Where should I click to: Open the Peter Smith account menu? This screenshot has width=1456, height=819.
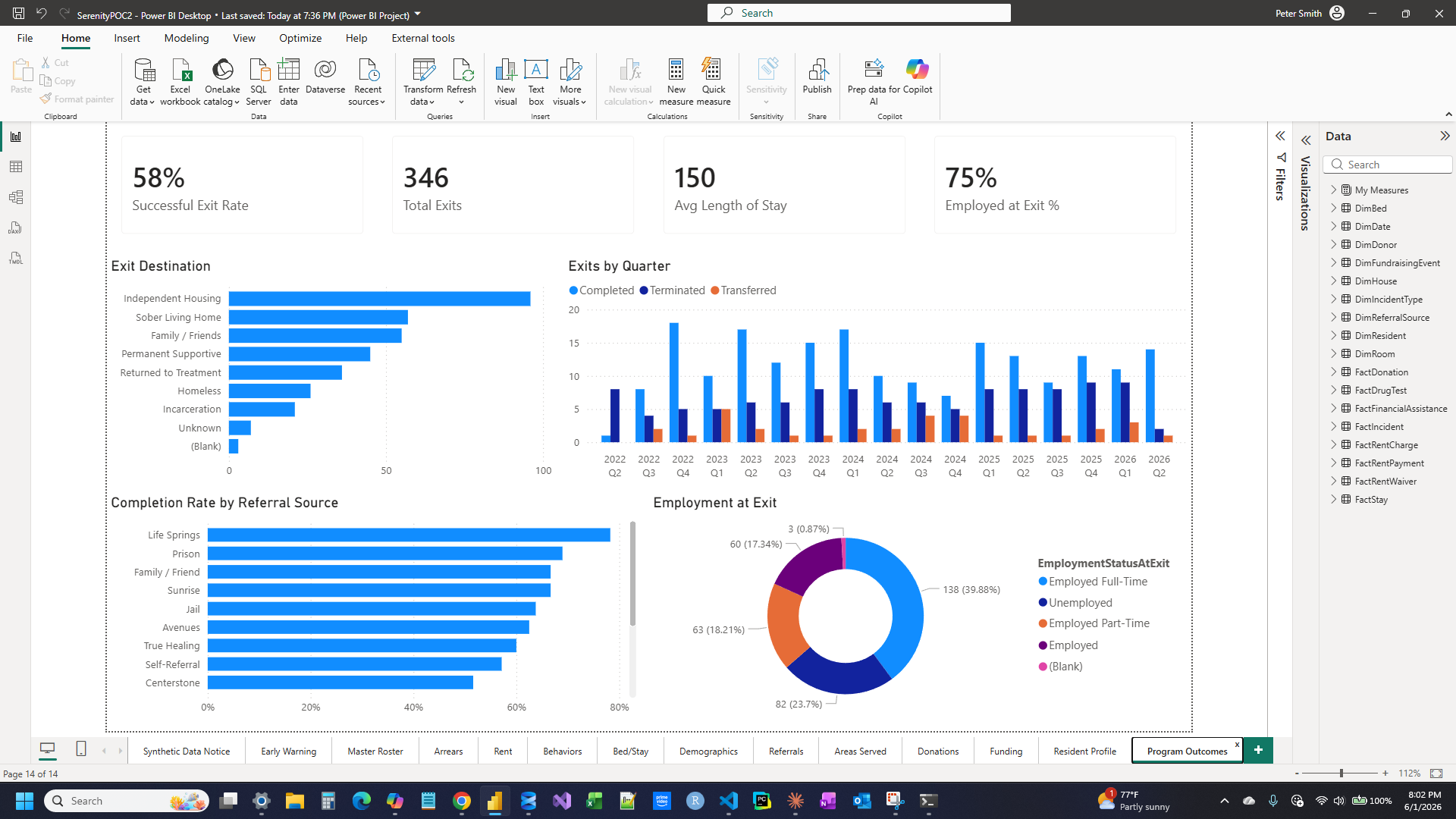1310,14
